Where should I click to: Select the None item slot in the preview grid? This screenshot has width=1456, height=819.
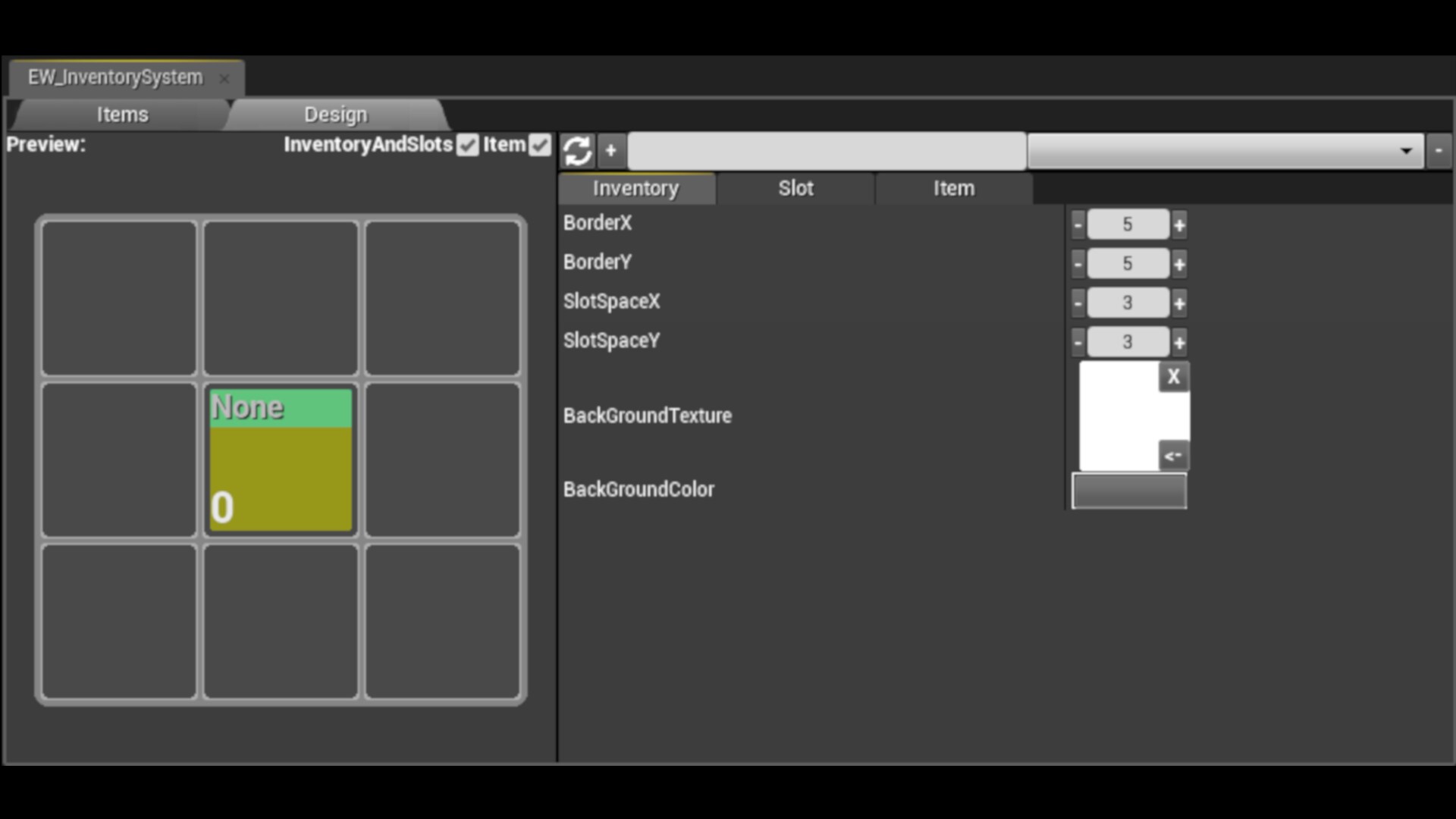point(280,460)
